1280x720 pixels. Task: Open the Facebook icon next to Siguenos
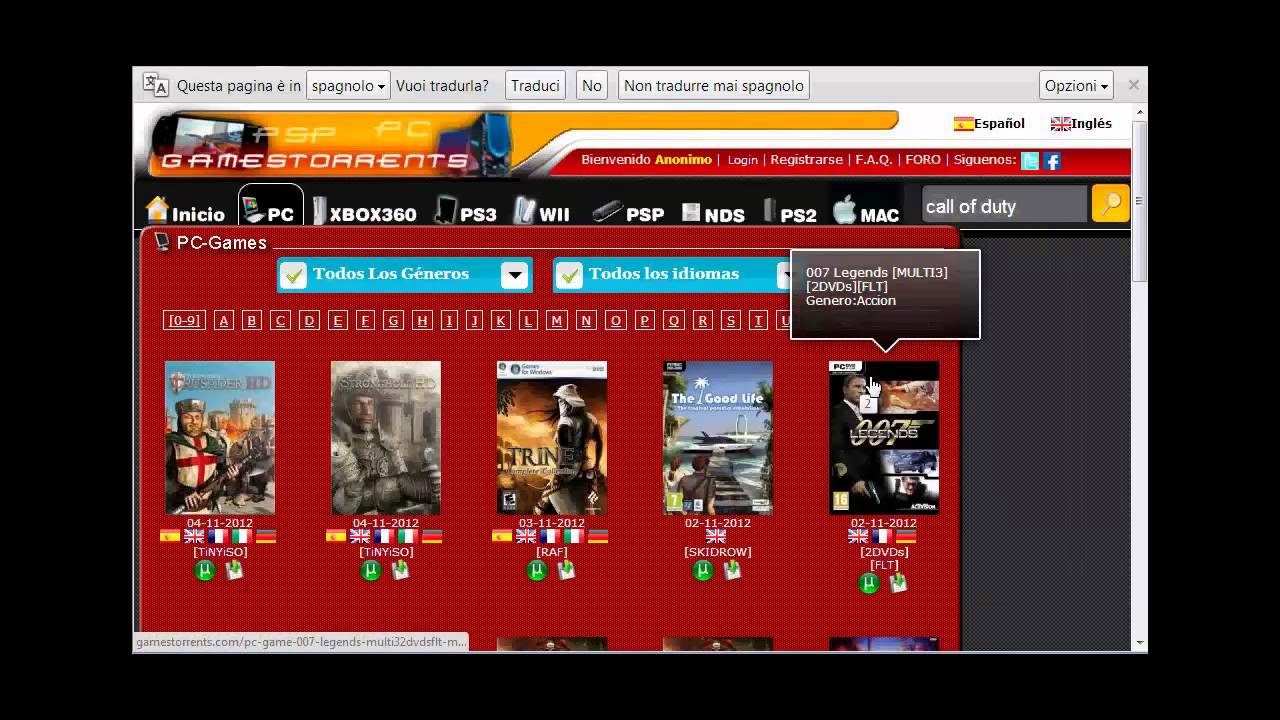pyautogui.click(x=1052, y=160)
